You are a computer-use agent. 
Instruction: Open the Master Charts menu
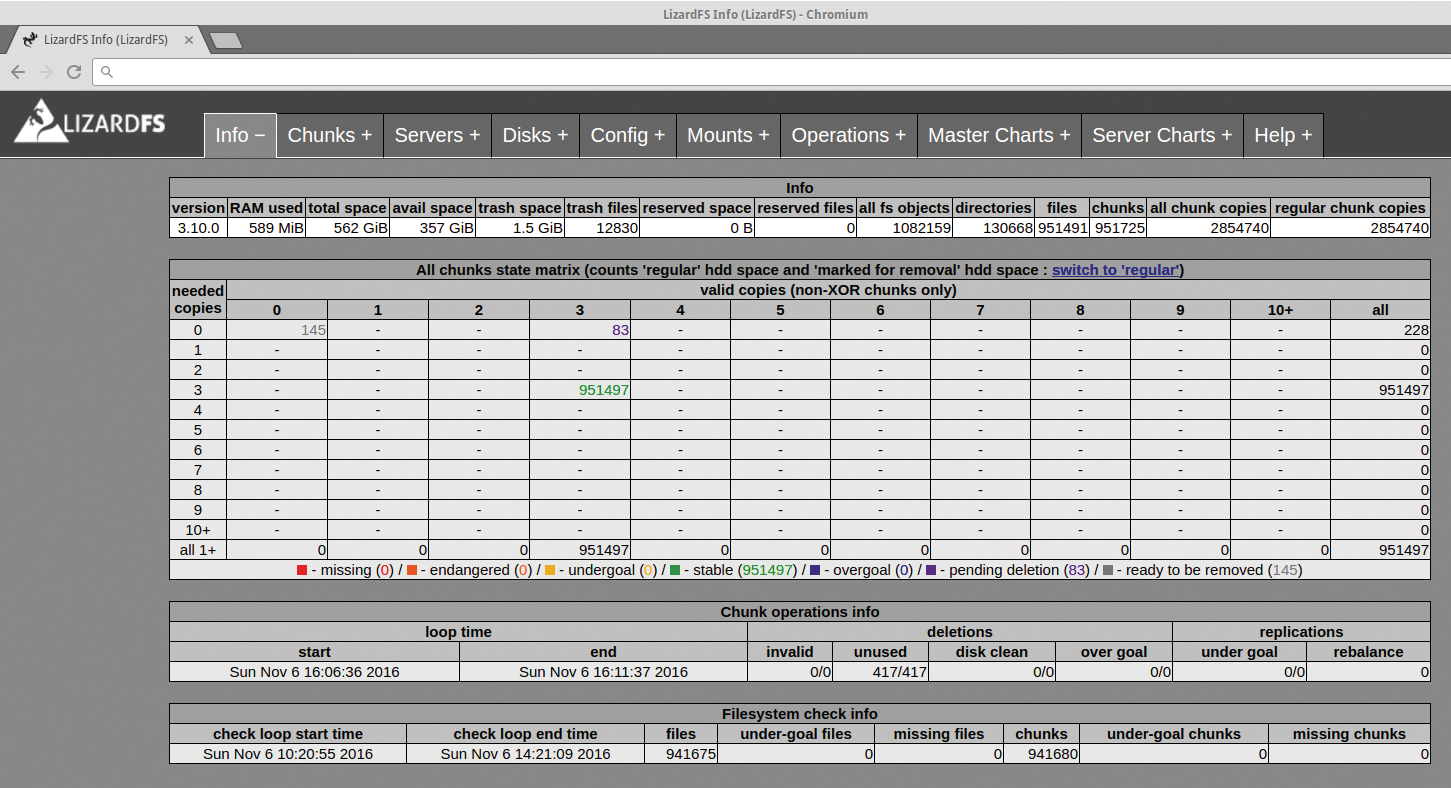pos(998,135)
